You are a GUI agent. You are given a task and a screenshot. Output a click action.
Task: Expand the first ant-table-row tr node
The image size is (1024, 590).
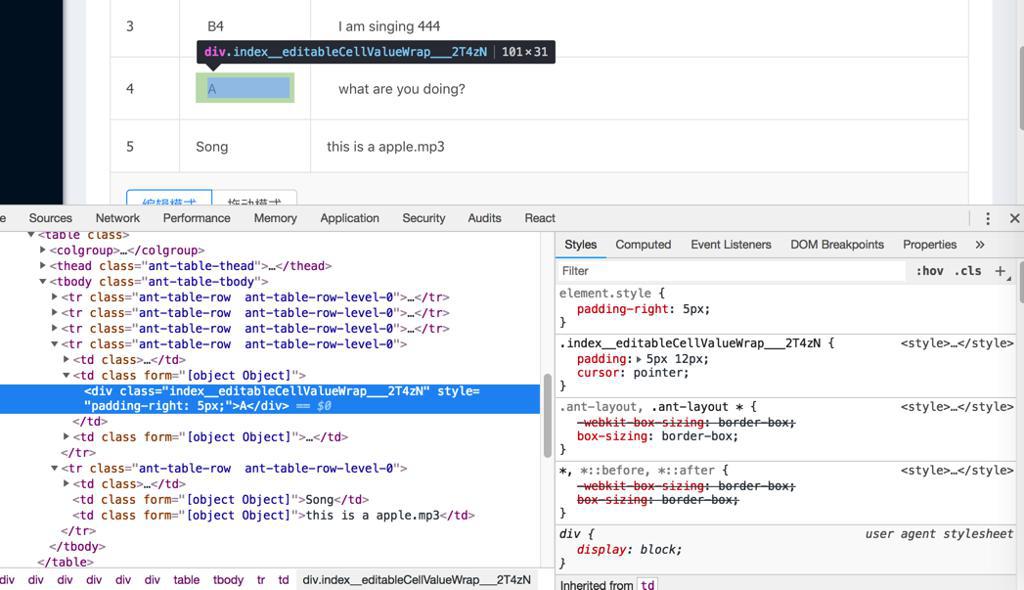point(54,297)
